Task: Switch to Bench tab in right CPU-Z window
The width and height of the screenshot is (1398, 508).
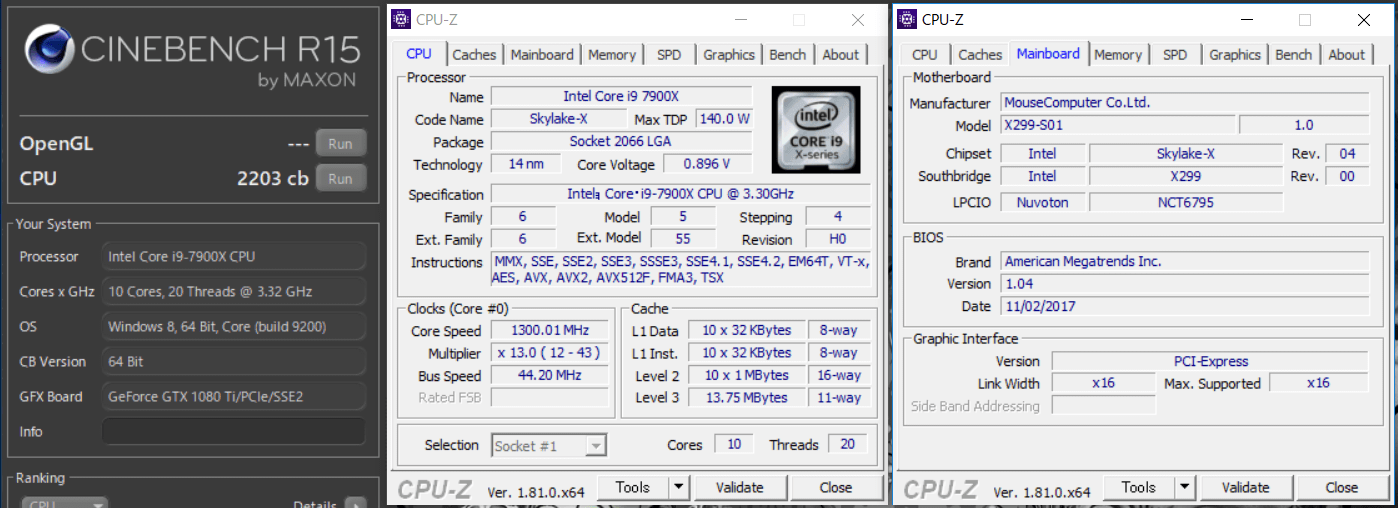Action: (x=1294, y=55)
